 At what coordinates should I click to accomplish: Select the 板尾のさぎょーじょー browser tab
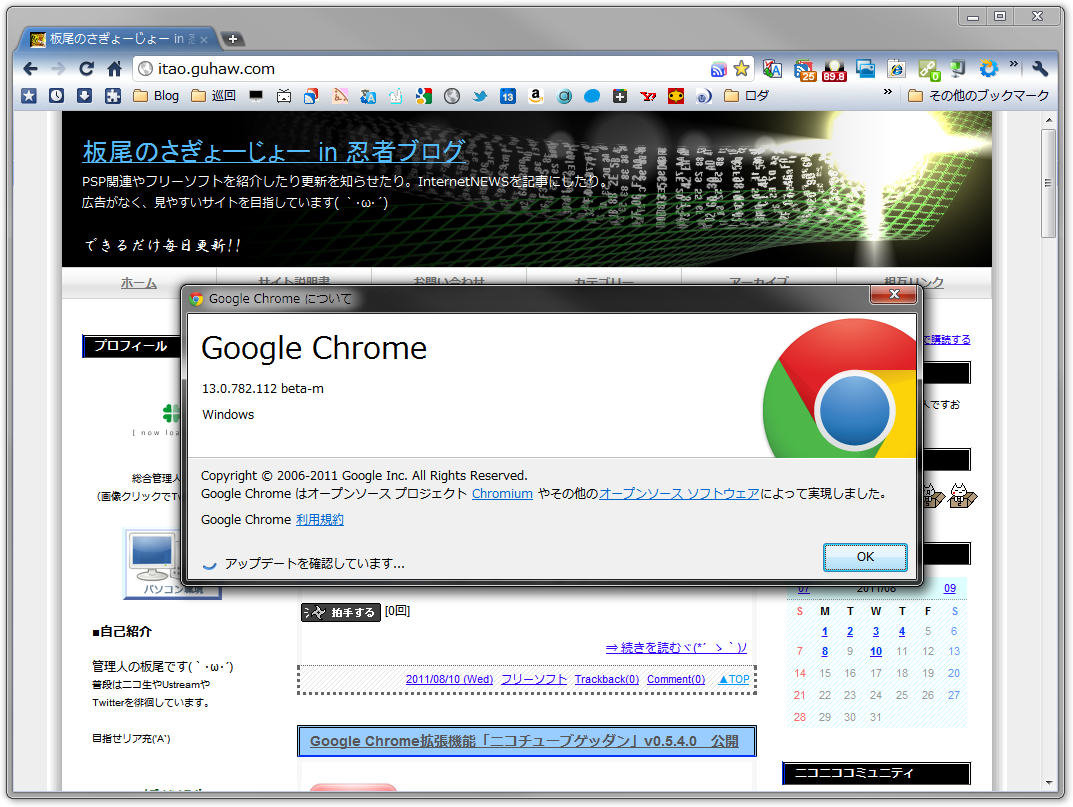pos(116,39)
